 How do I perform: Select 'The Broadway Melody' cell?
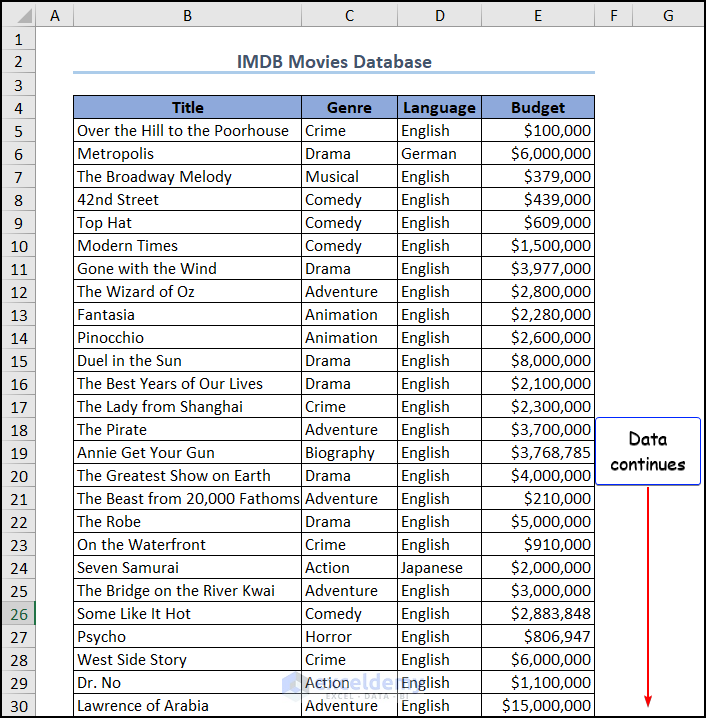[187, 176]
